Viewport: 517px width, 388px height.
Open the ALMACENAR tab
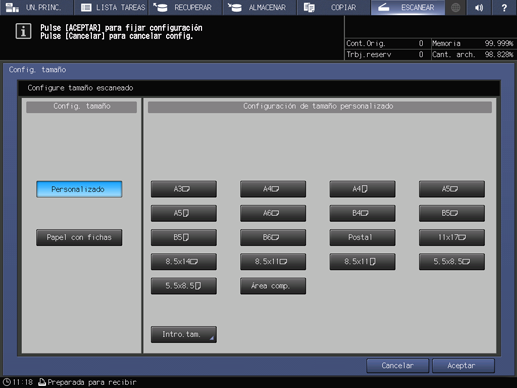[x=260, y=7]
